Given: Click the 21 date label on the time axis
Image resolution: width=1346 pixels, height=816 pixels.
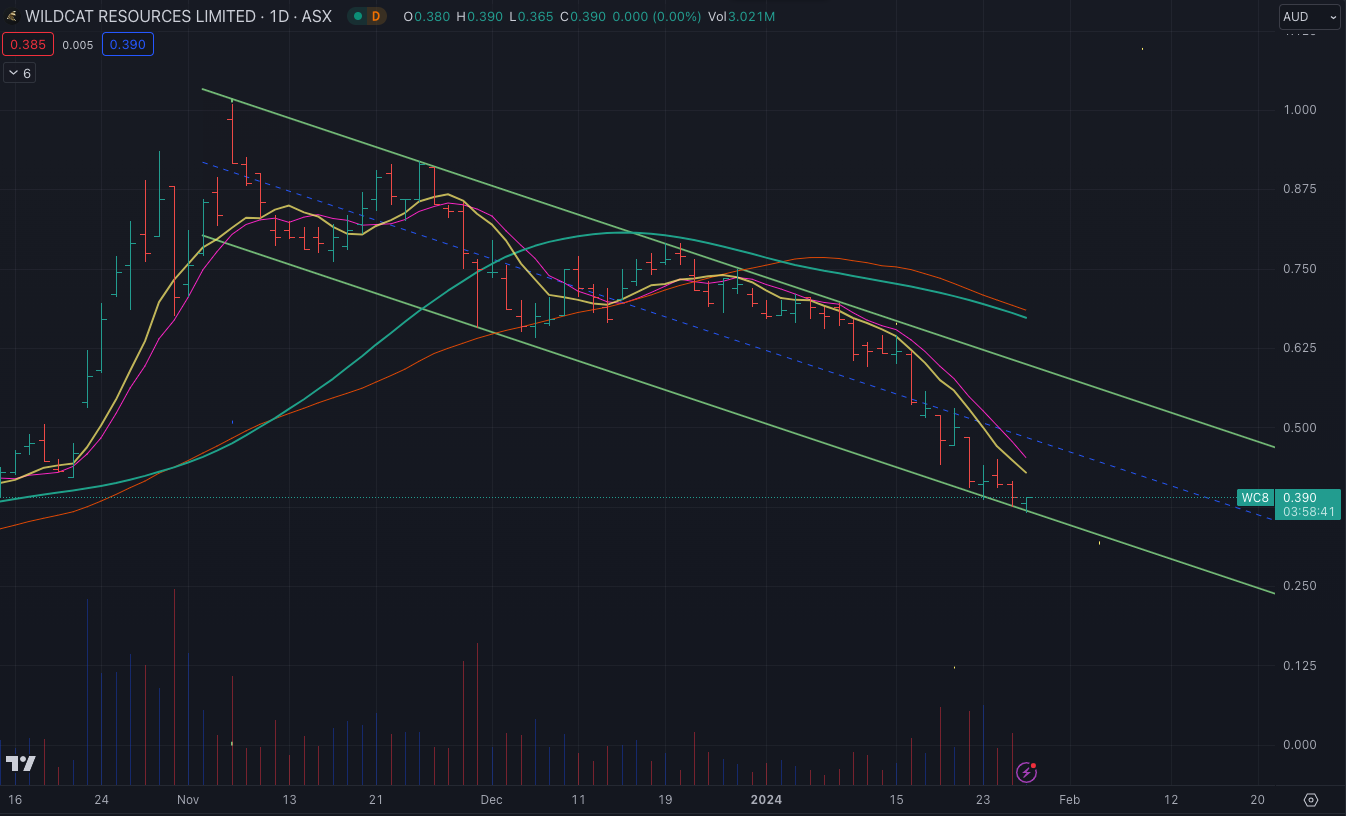Looking at the screenshot, I should (x=376, y=800).
